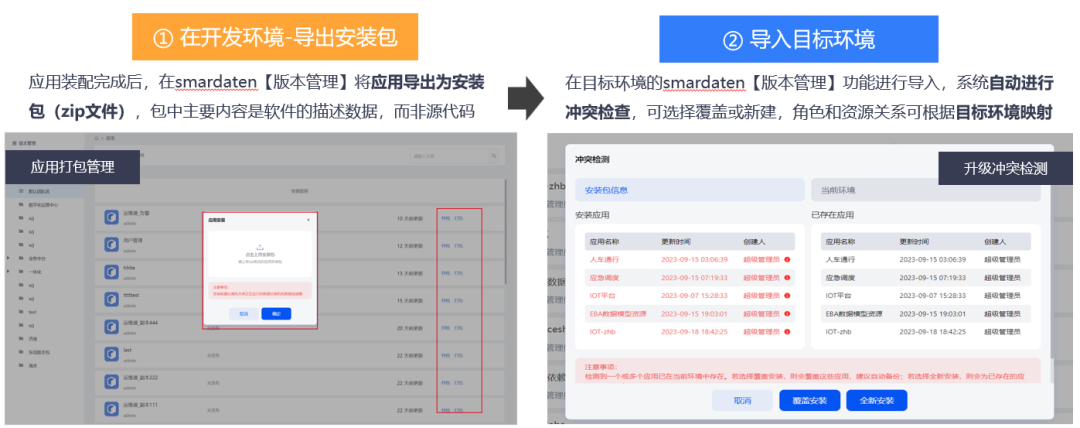
Task: Click the 全新安装 button
Action: click(877, 400)
